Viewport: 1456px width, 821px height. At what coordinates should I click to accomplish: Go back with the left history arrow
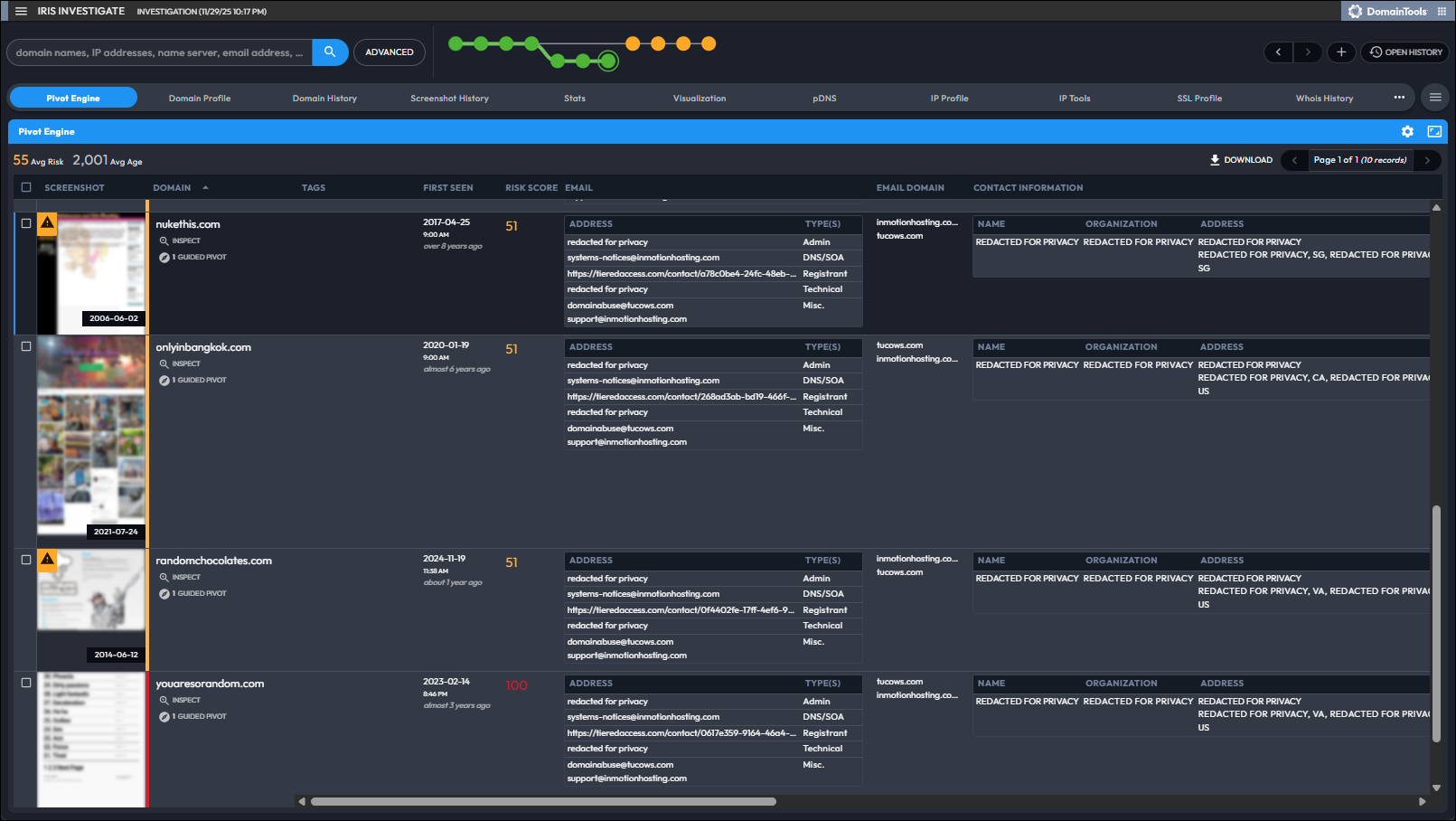coord(1278,52)
